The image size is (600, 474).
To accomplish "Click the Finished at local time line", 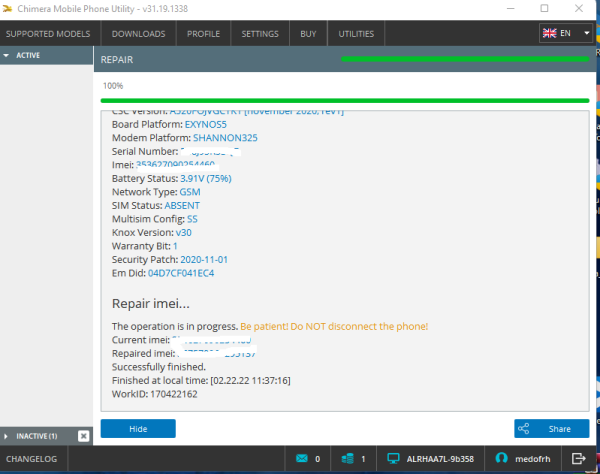I will (x=201, y=381).
